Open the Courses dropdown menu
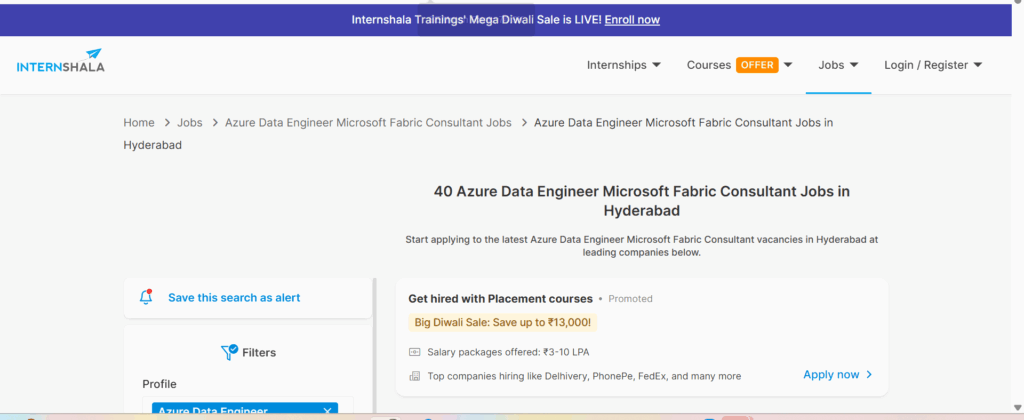Screen dimensions: 1024x420 740,65
